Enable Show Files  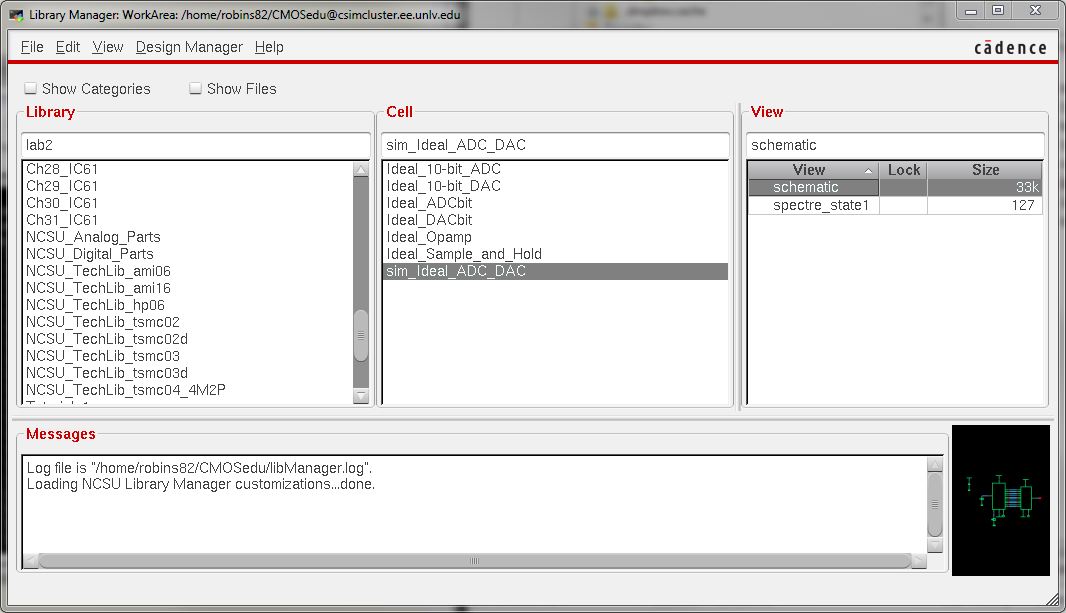pyautogui.click(x=195, y=88)
